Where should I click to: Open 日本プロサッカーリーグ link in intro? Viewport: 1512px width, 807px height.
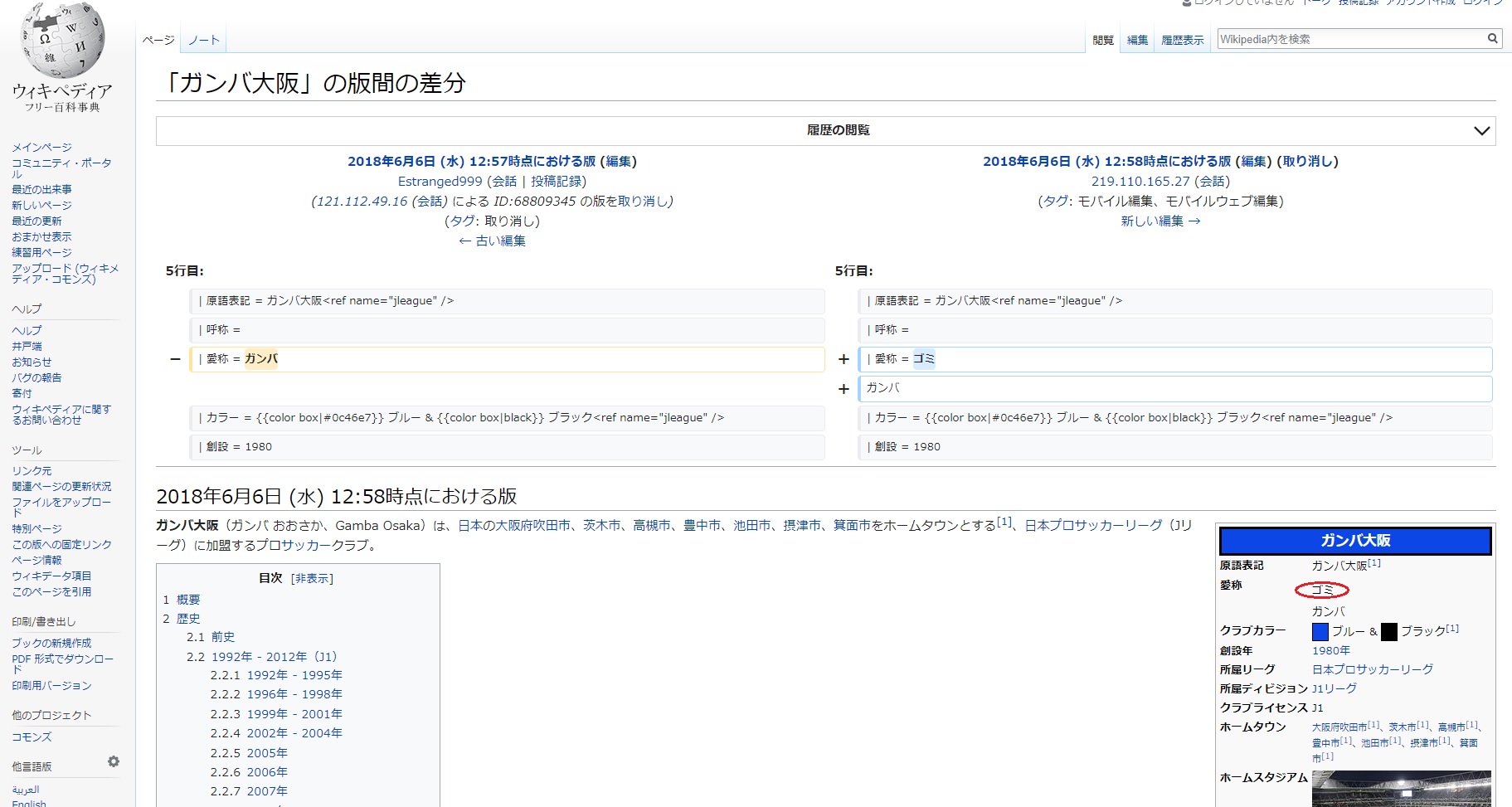1093,525
